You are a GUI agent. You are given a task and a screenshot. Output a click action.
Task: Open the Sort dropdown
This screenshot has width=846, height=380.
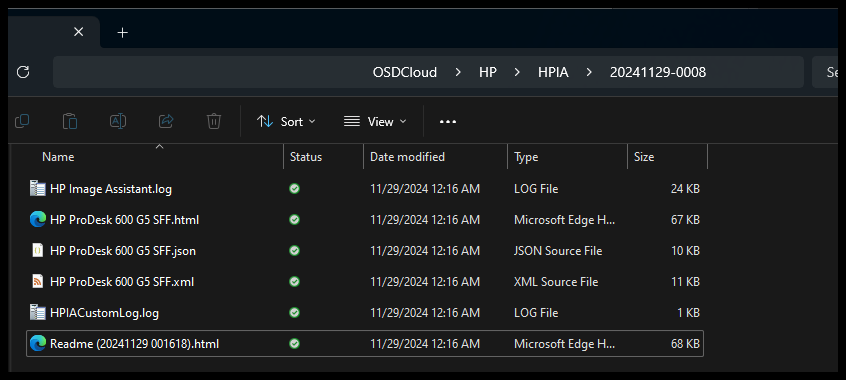pos(286,122)
